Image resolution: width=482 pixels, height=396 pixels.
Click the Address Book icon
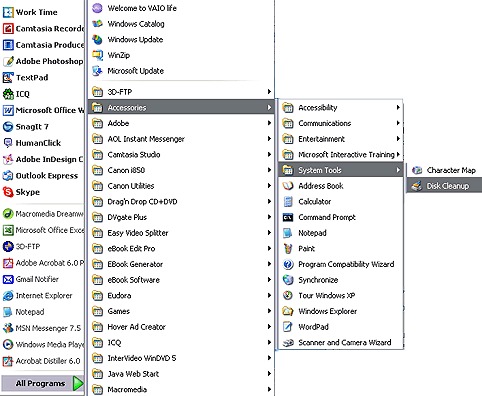coord(288,186)
